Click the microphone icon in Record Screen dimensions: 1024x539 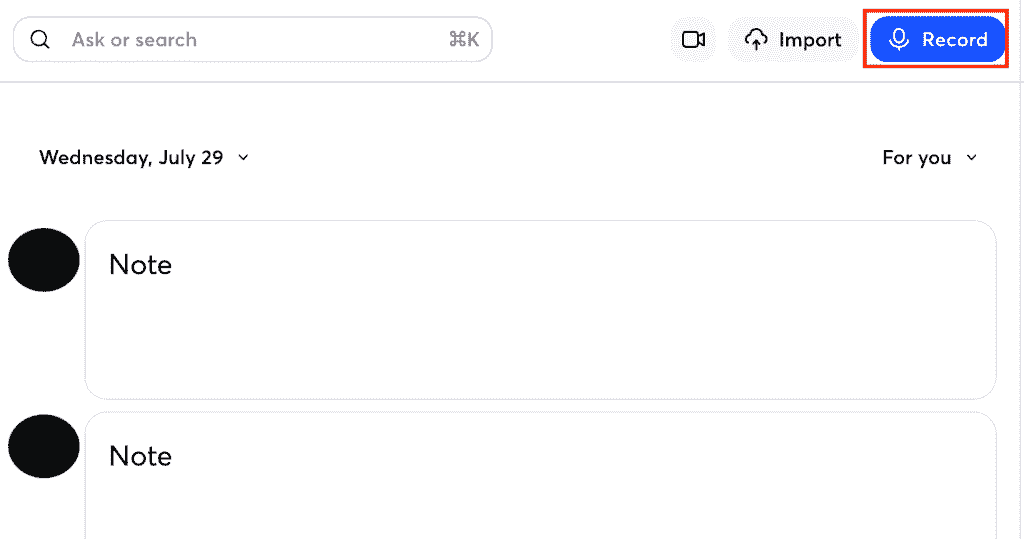[899, 39]
